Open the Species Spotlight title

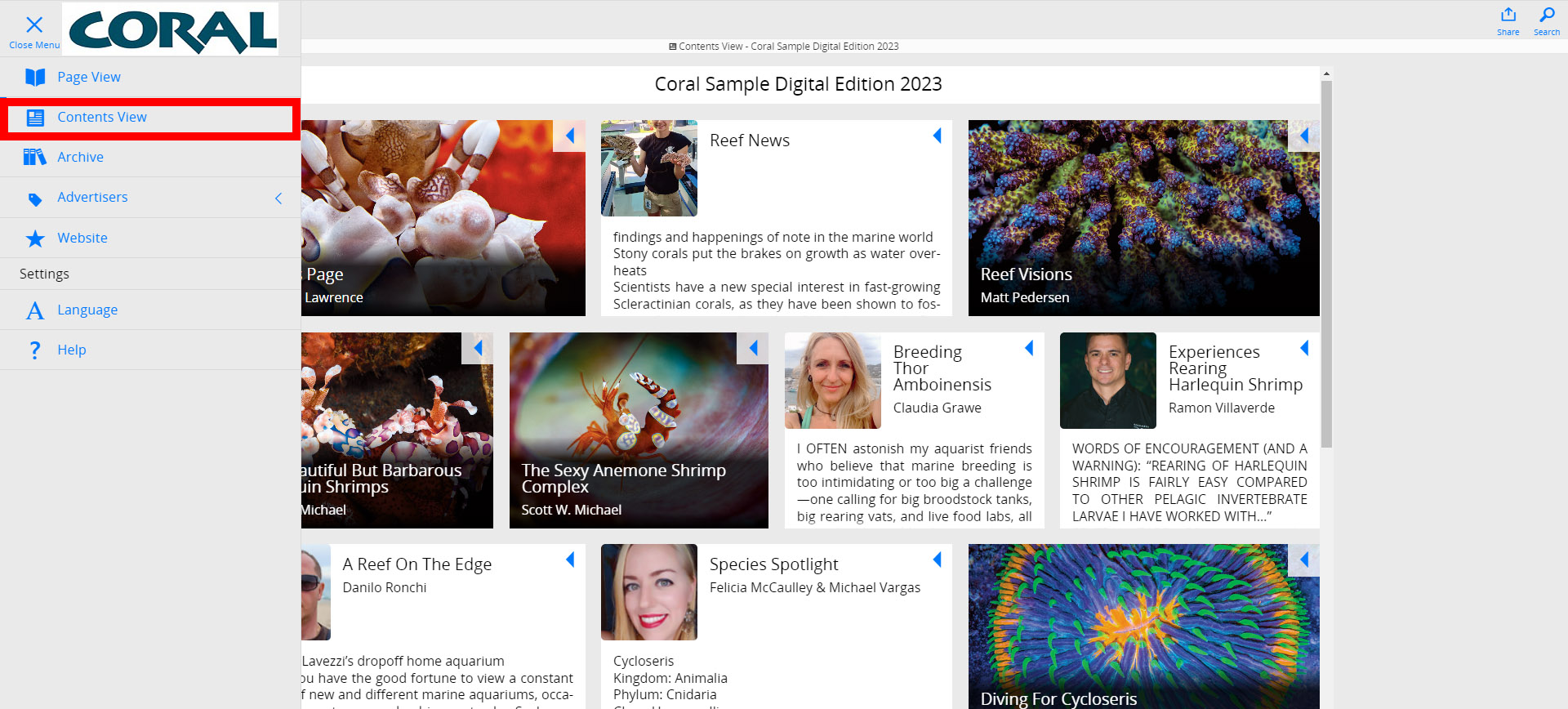[x=774, y=564]
